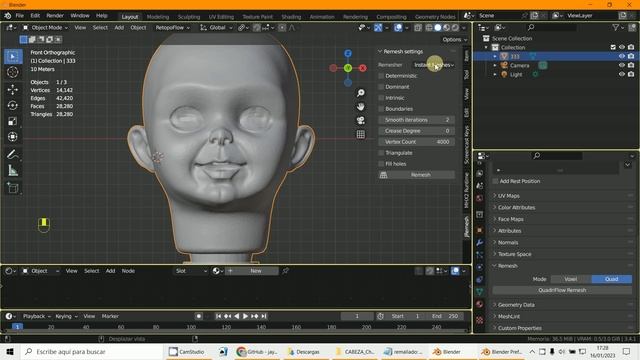Toggle the Dominant checkbox

tap(381, 87)
